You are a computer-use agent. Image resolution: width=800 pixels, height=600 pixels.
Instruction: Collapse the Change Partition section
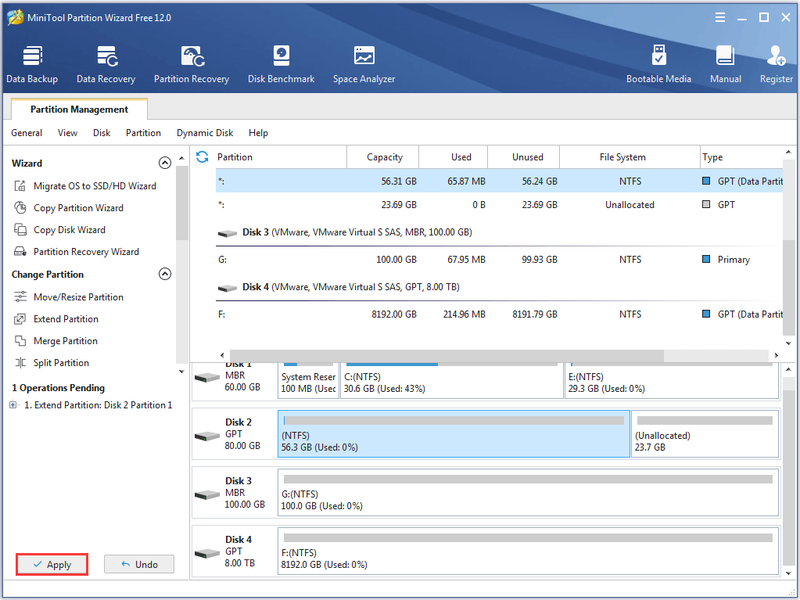[165, 274]
